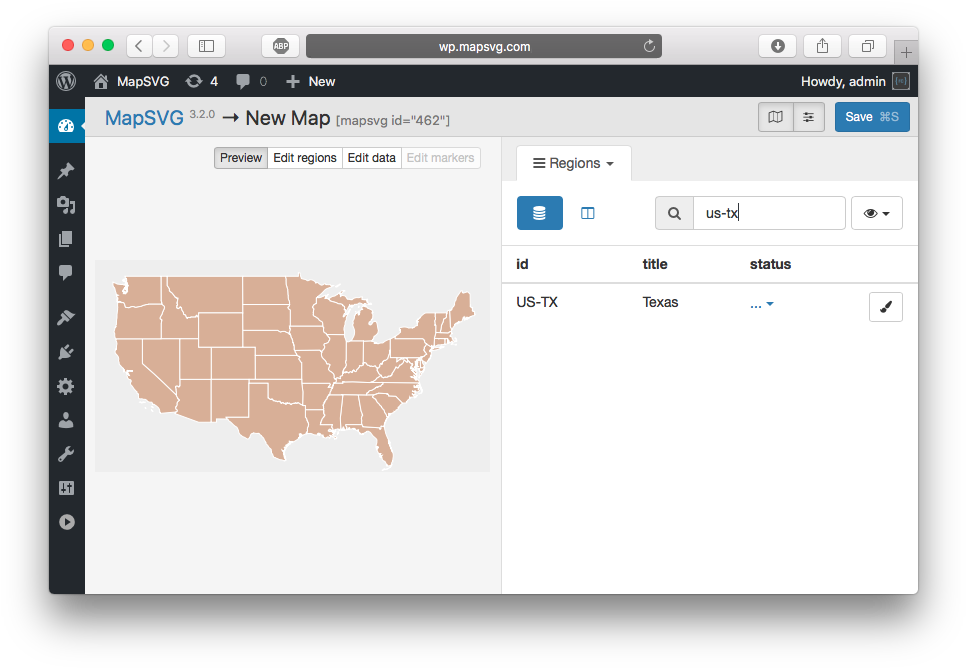The image size is (966, 668).
Task: Click the Safari share button
Action: pyautogui.click(x=822, y=46)
